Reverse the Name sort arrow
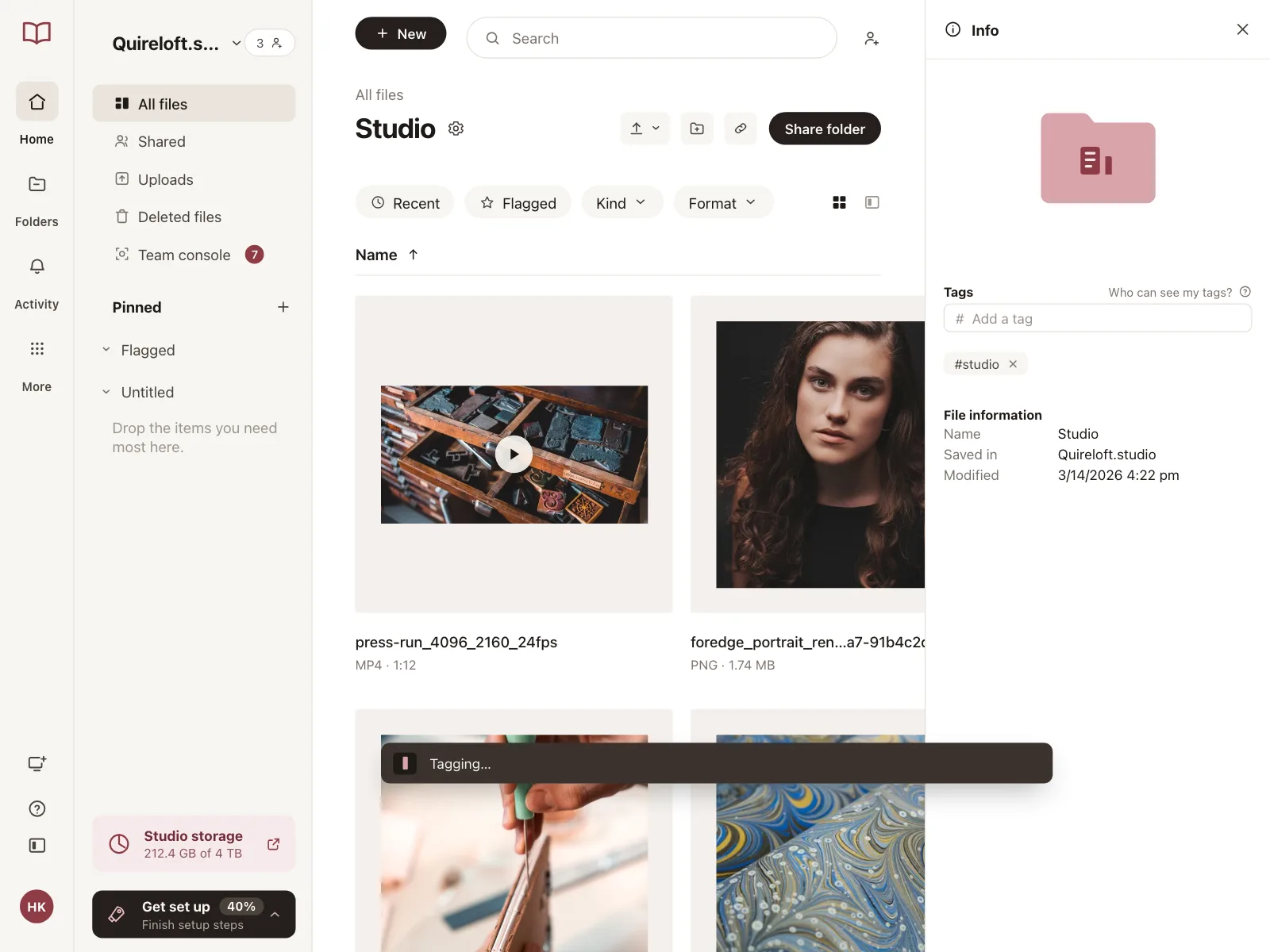The width and height of the screenshot is (1270, 952). [413, 255]
